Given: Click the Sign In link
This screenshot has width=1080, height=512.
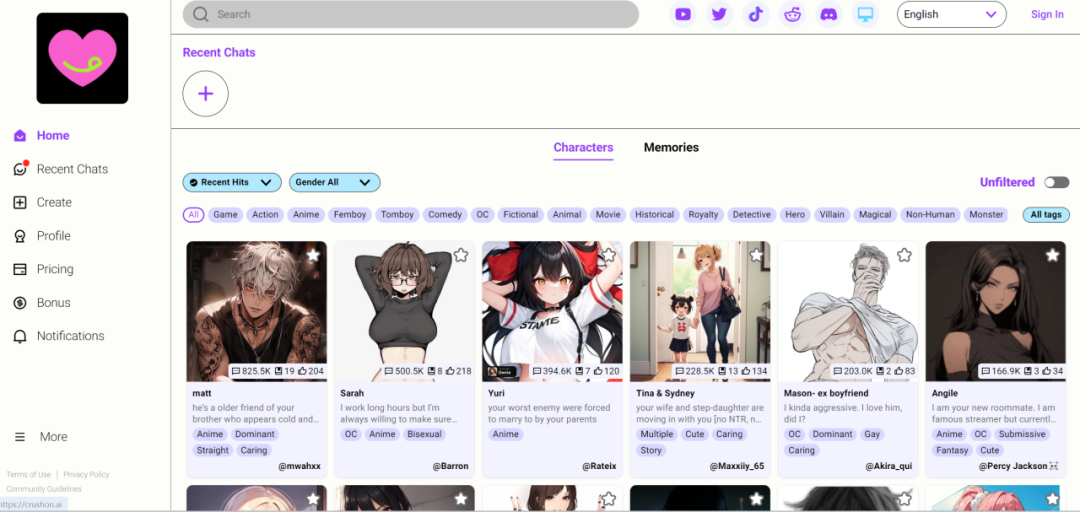Looking at the screenshot, I should pyautogui.click(x=1047, y=14).
